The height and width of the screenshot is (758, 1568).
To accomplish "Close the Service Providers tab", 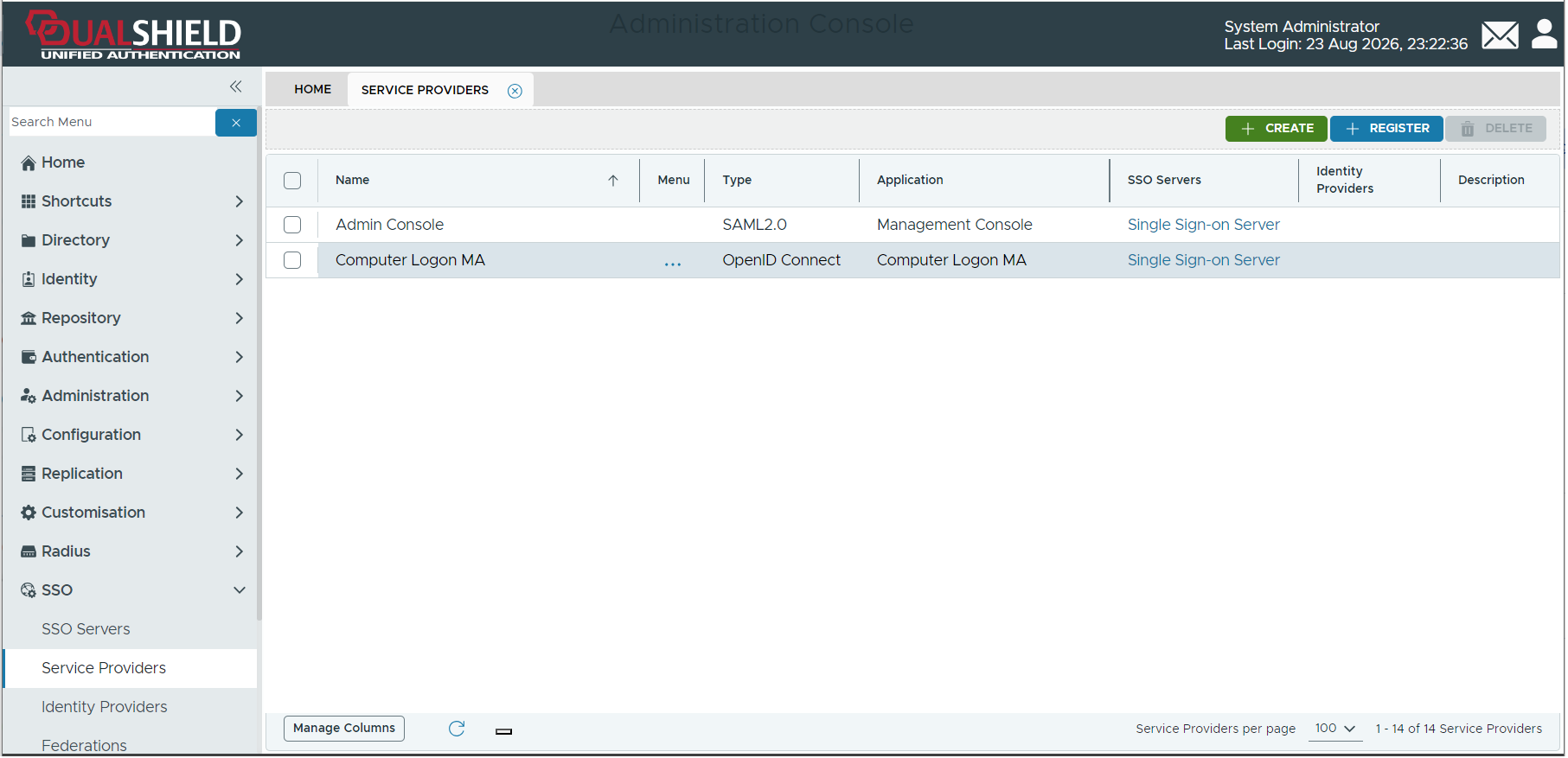I will click(x=515, y=91).
